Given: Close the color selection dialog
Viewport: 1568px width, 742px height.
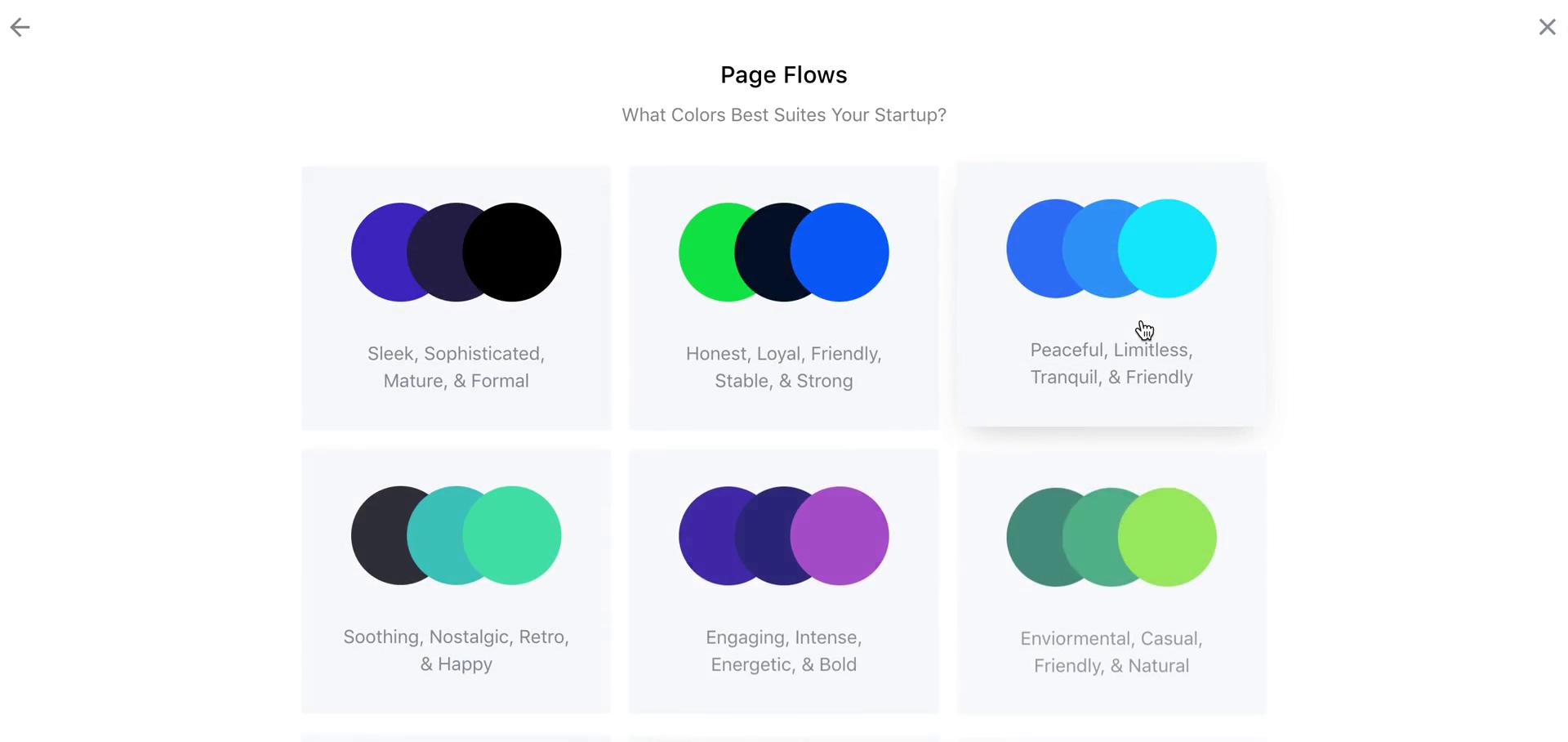Looking at the screenshot, I should pos(1547,27).
